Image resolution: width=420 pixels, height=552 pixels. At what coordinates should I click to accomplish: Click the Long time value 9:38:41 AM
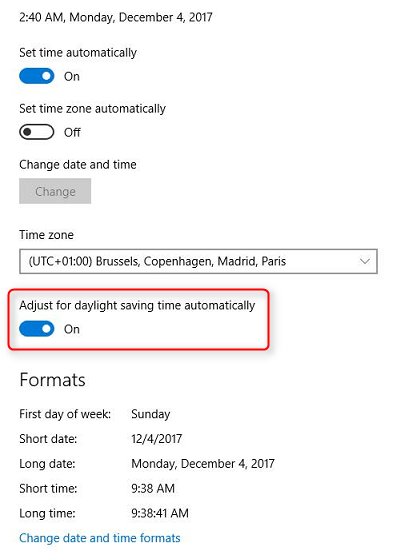click(x=160, y=513)
